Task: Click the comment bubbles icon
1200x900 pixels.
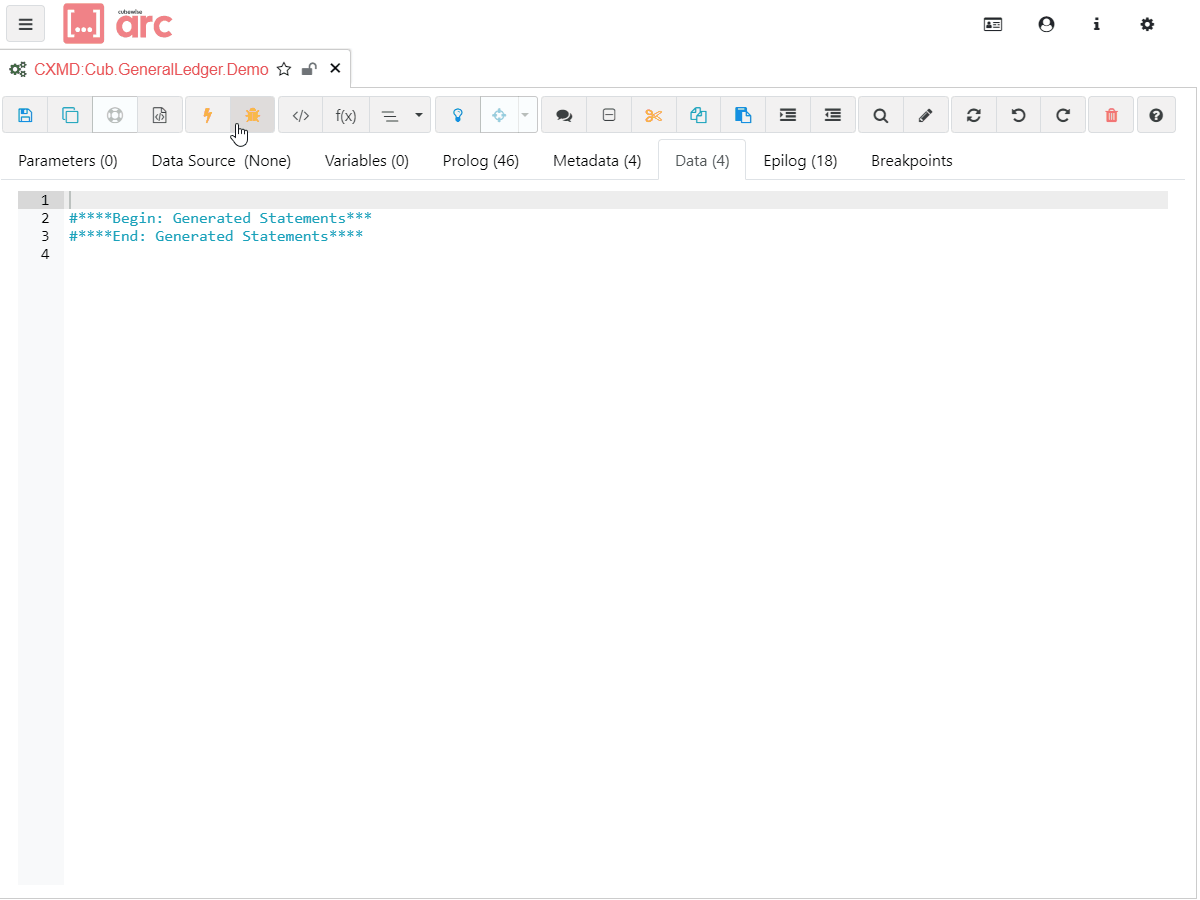Action: 564,115
